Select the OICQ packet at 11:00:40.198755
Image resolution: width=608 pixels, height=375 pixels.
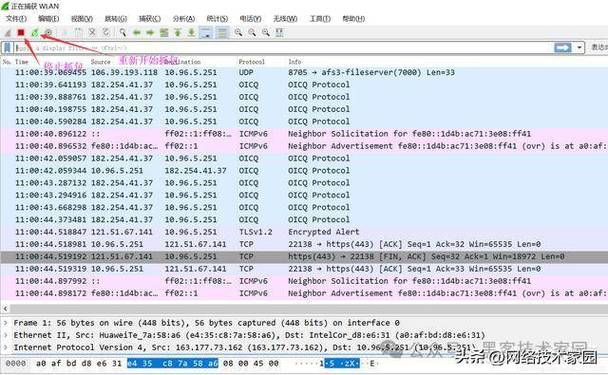point(304,109)
